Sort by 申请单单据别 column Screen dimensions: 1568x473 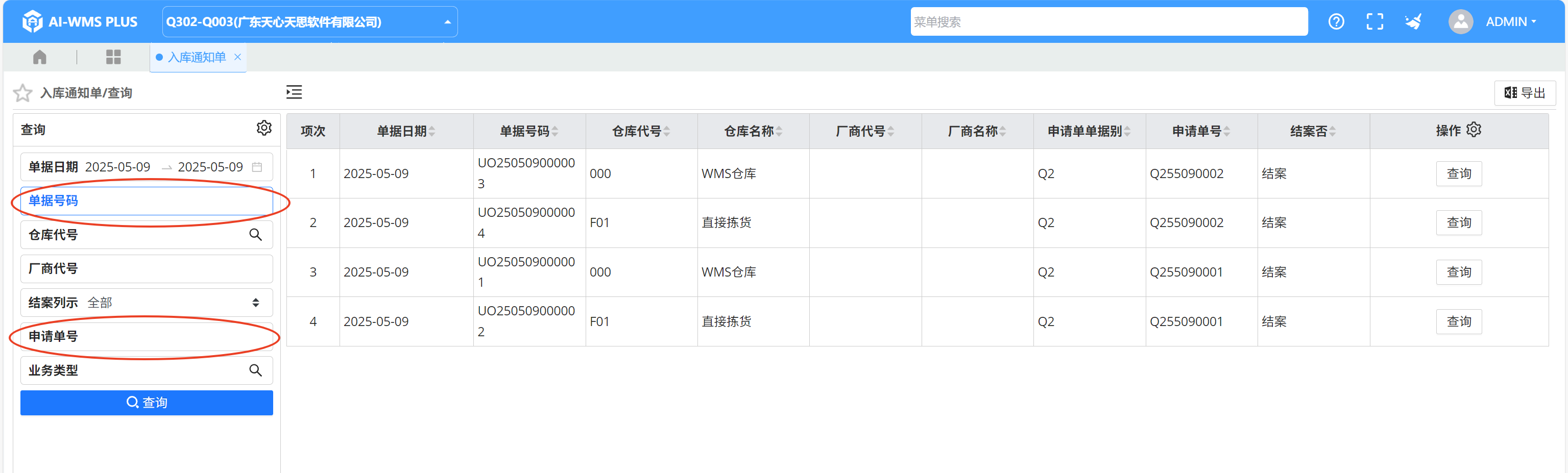point(1127,131)
